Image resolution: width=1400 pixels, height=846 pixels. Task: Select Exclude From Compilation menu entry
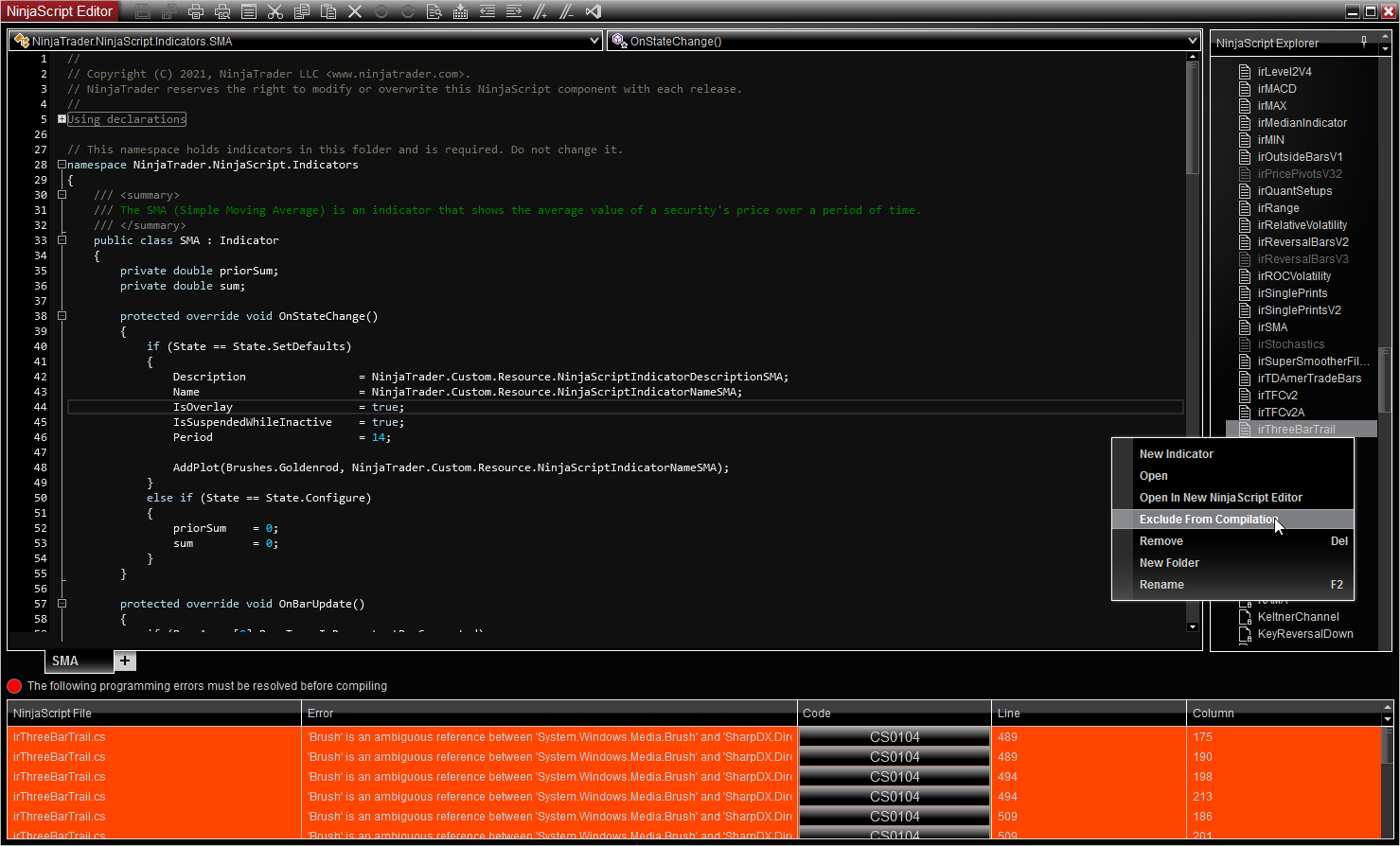click(1232, 520)
